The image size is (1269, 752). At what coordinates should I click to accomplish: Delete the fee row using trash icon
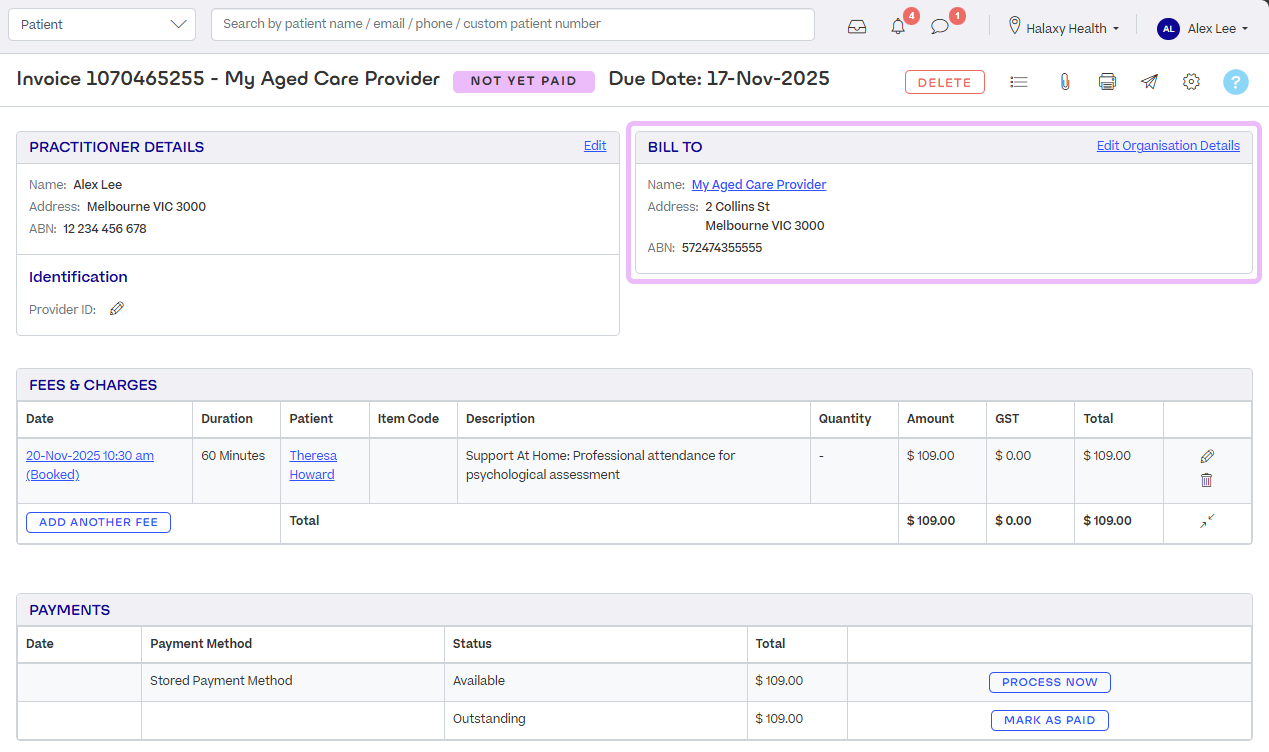pyautogui.click(x=1206, y=480)
